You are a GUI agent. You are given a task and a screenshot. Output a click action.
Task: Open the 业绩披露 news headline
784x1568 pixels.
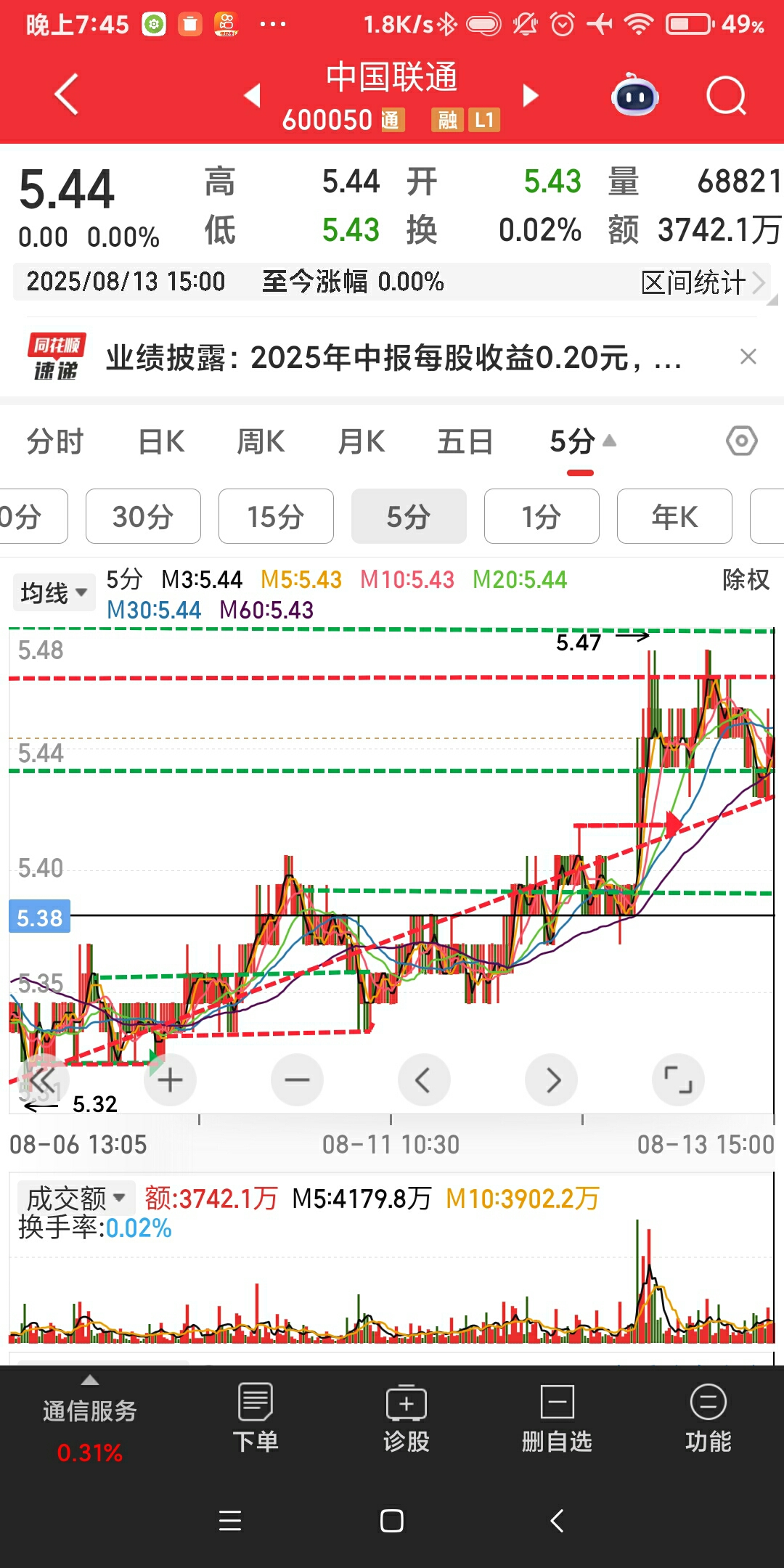[393, 357]
